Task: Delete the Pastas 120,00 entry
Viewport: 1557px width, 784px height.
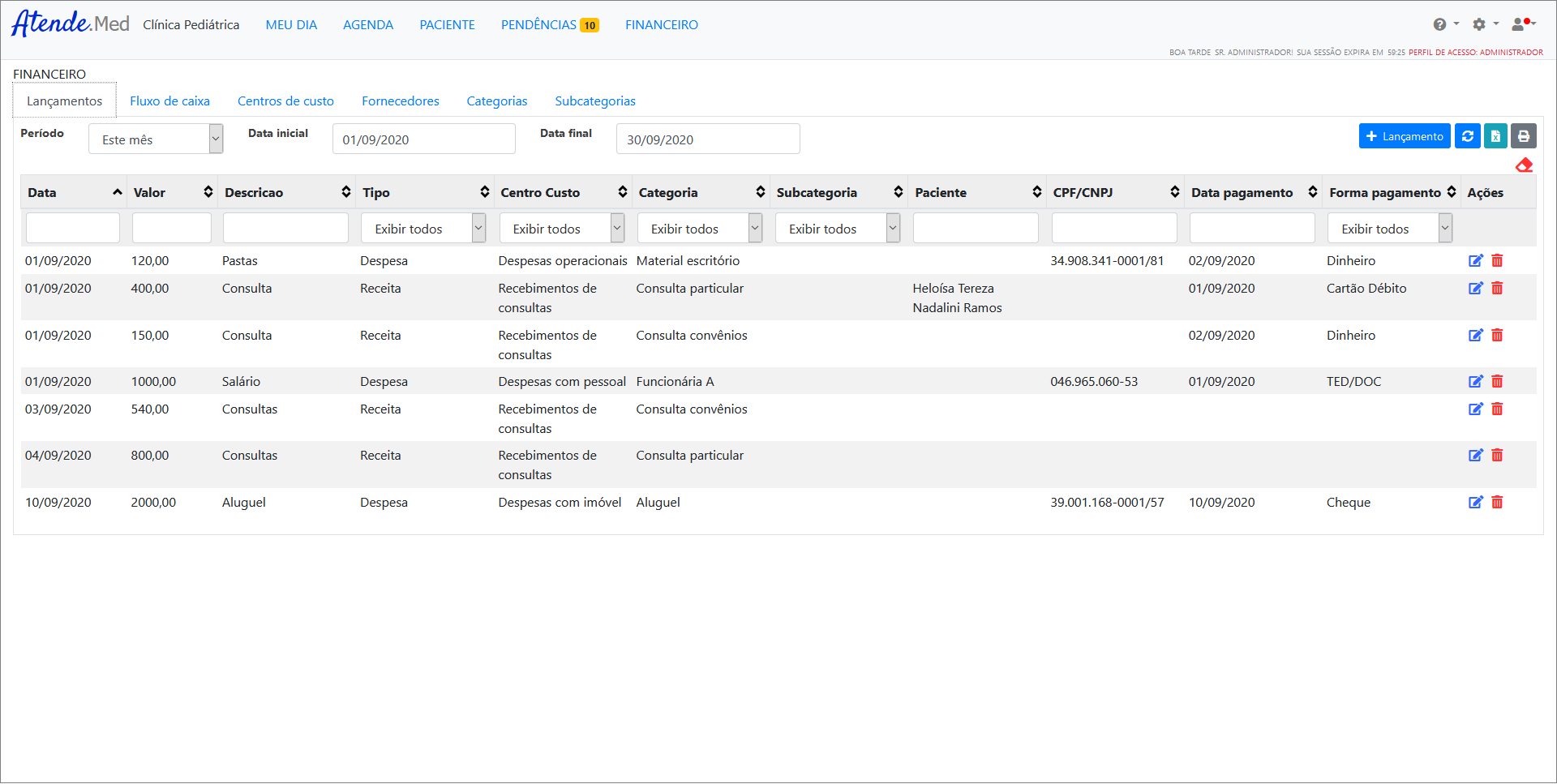Action: [1498, 261]
